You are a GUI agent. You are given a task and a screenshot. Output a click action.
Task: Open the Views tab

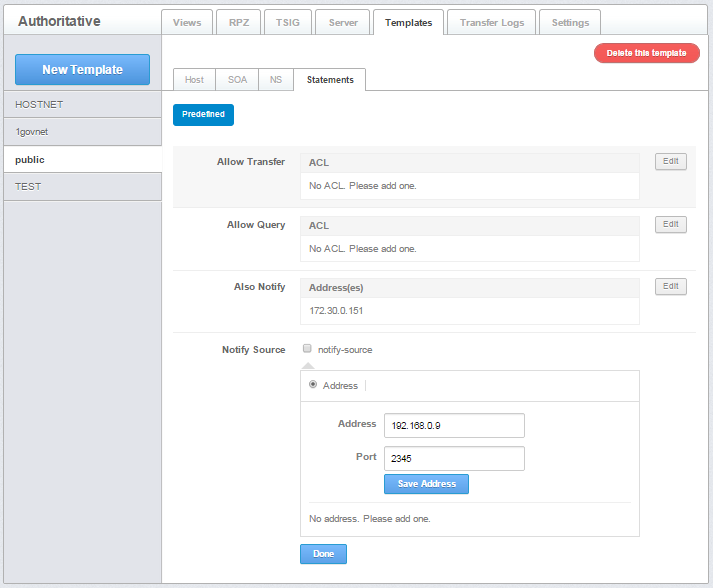pos(186,23)
